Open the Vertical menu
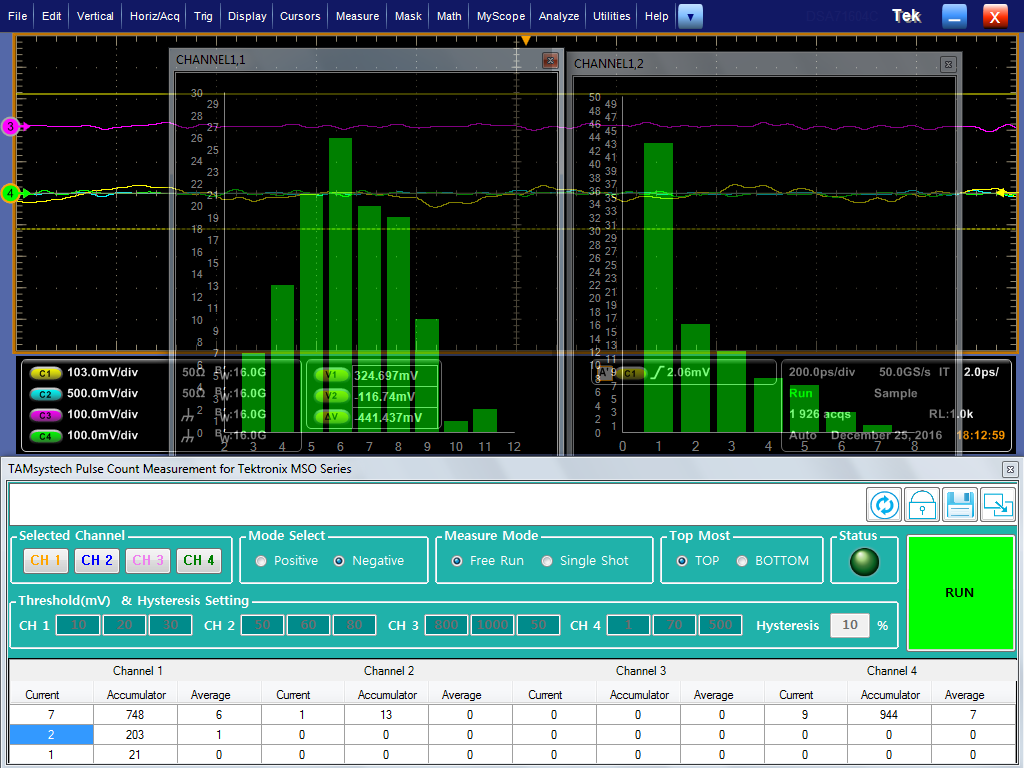Viewport: 1024px width, 768px height. click(95, 16)
